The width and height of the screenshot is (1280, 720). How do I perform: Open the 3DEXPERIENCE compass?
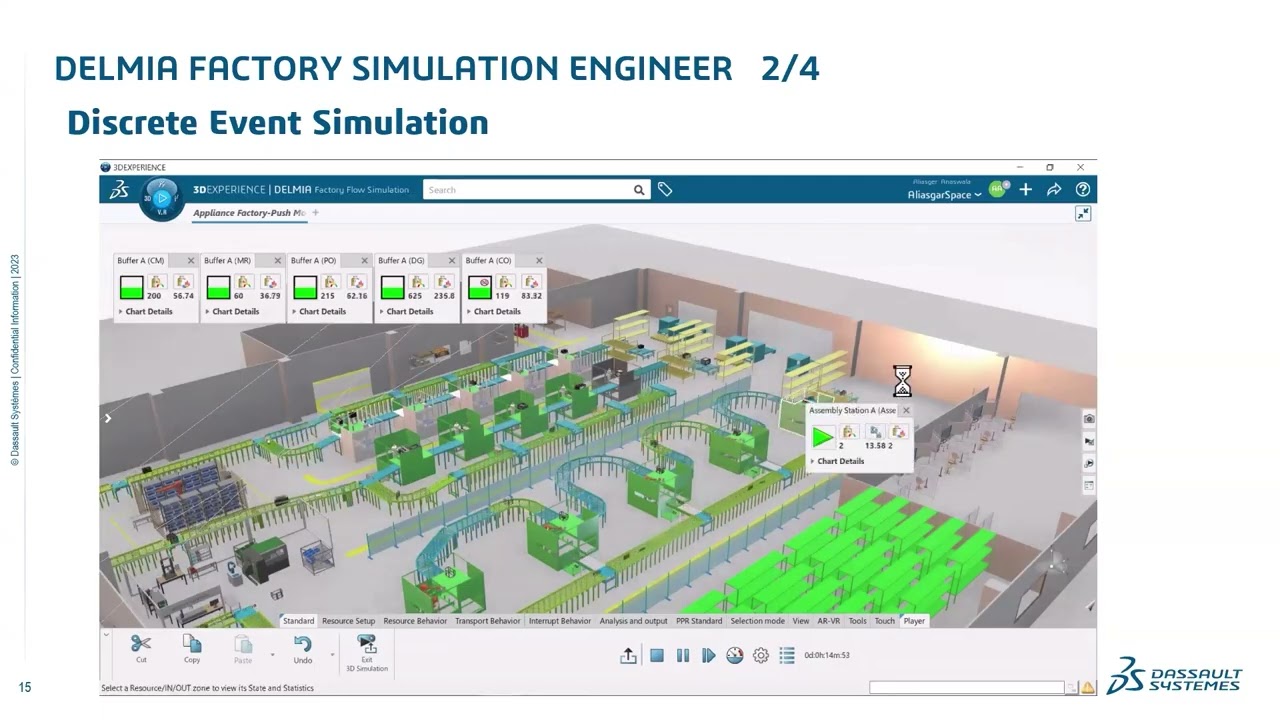160,197
